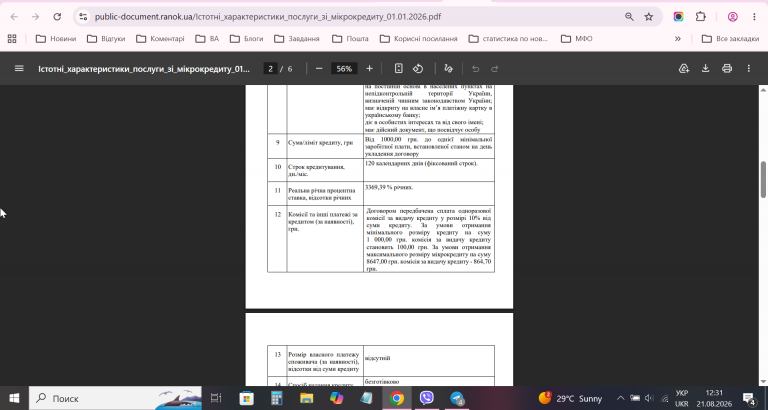
Task: Open the ВА bookmarks folder
Action: pos(207,39)
